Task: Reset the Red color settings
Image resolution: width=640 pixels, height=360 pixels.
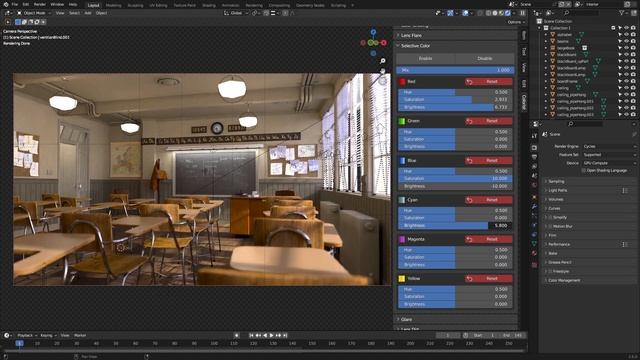Action: tap(489, 82)
